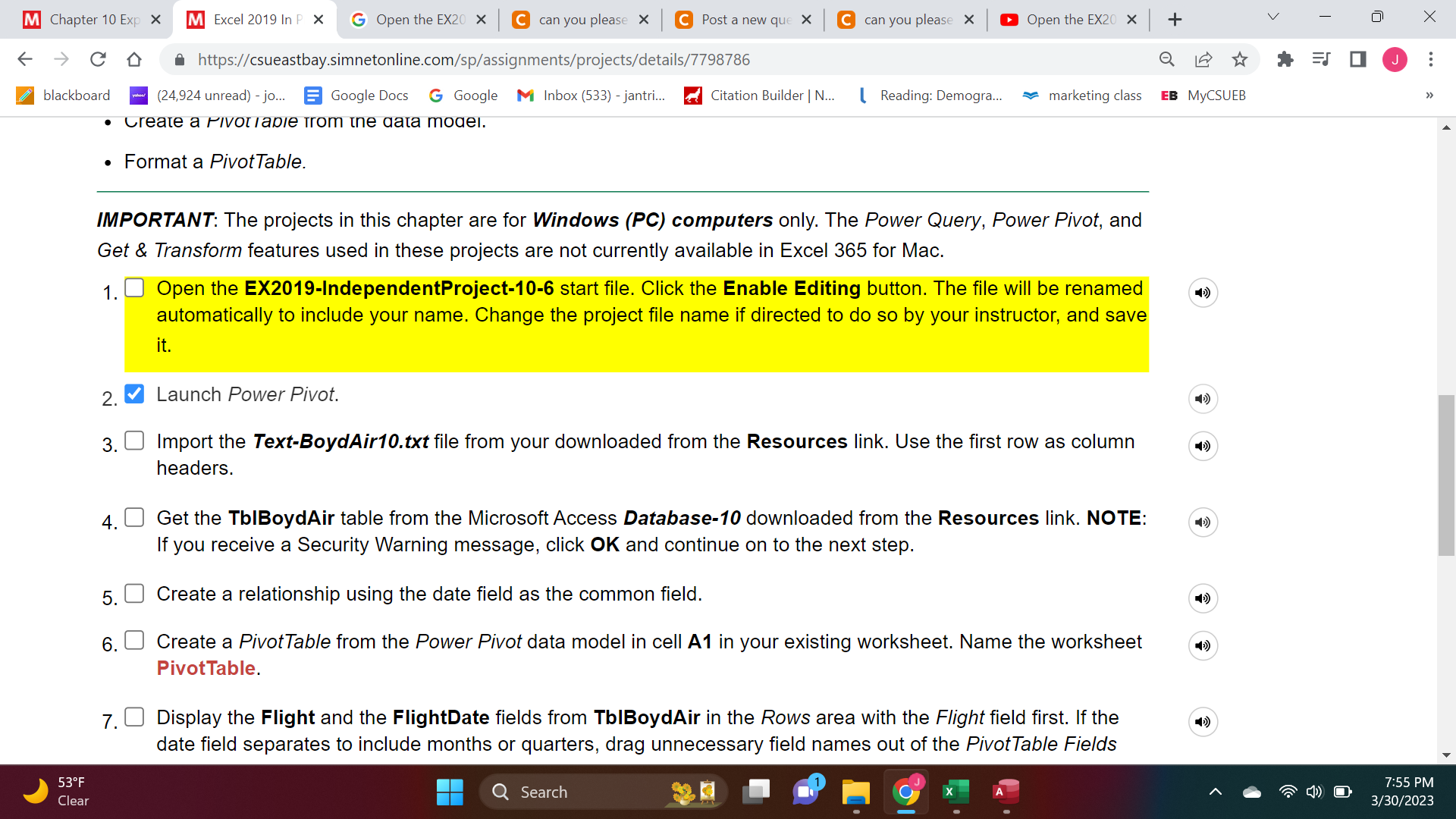The height and width of the screenshot is (819, 1456).
Task: Reload the current page
Action: [x=98, y=59]
